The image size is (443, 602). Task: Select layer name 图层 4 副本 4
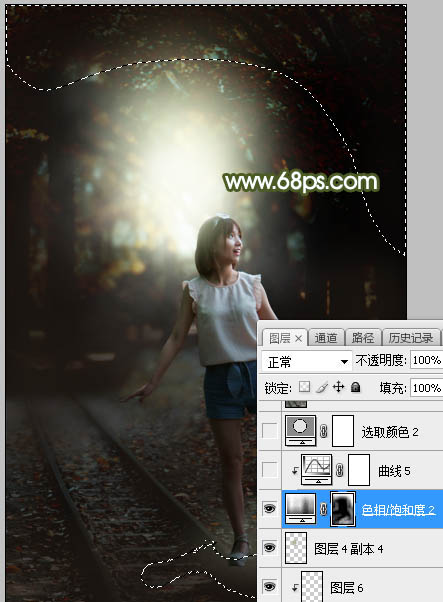click(x=348, y=549)
